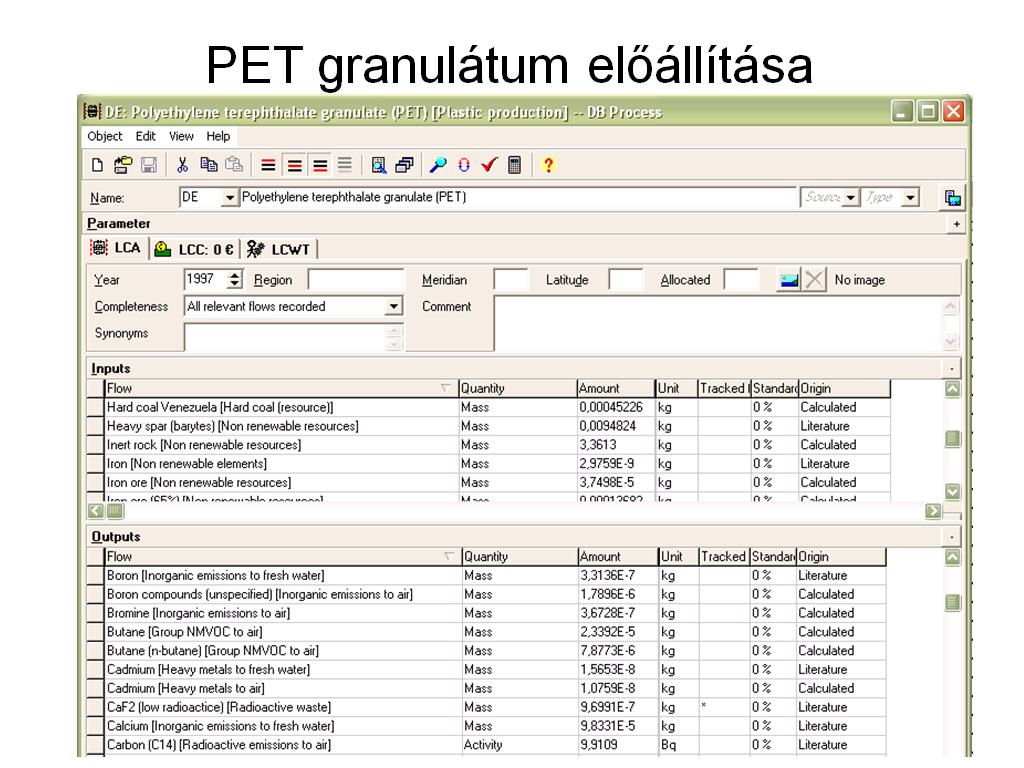Select the Carbon (C14) output flow row
Image resolution: width=1024 pixels, height=768 pixels.
(x=487, y=745)
